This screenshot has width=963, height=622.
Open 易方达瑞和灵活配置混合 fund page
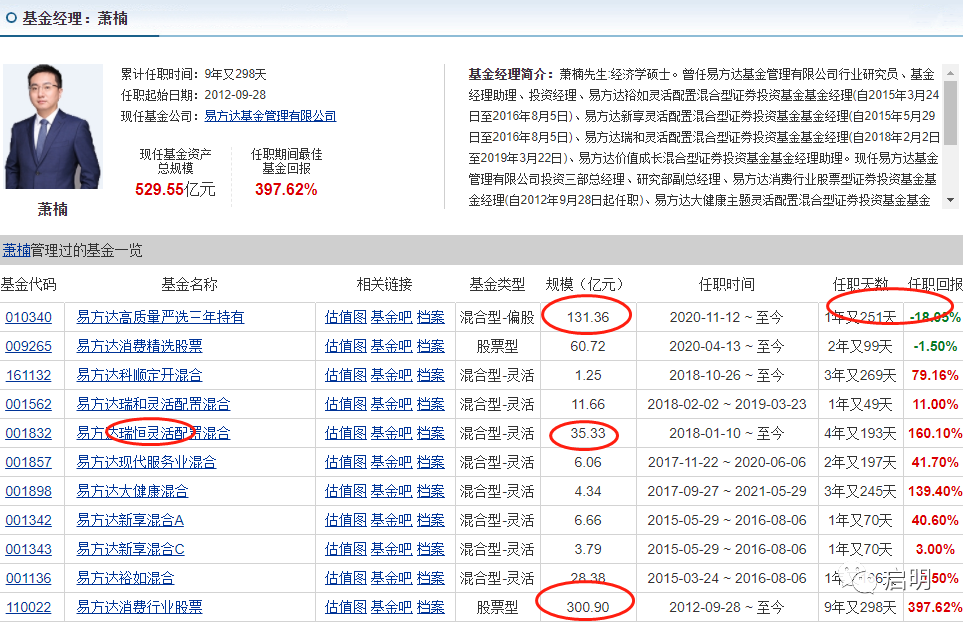click(x=154, y=403)
